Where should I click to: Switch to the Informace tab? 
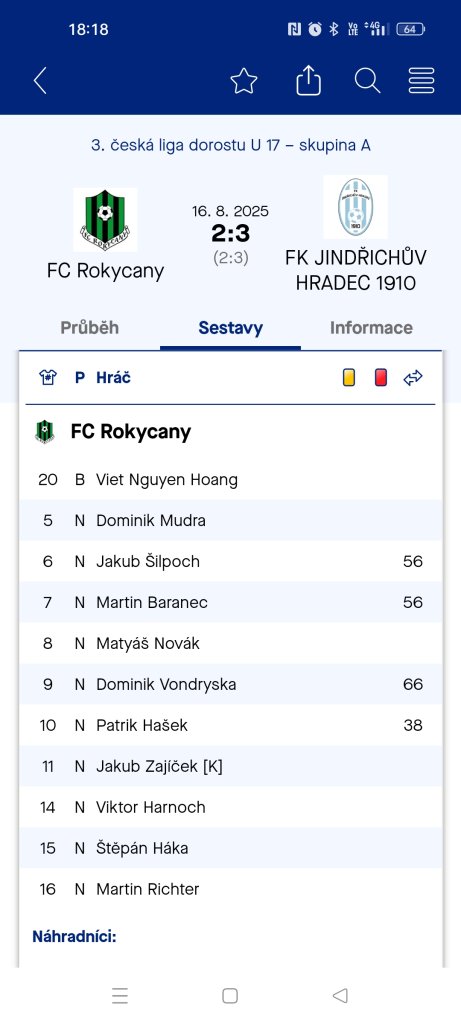(x=371, y=328)
